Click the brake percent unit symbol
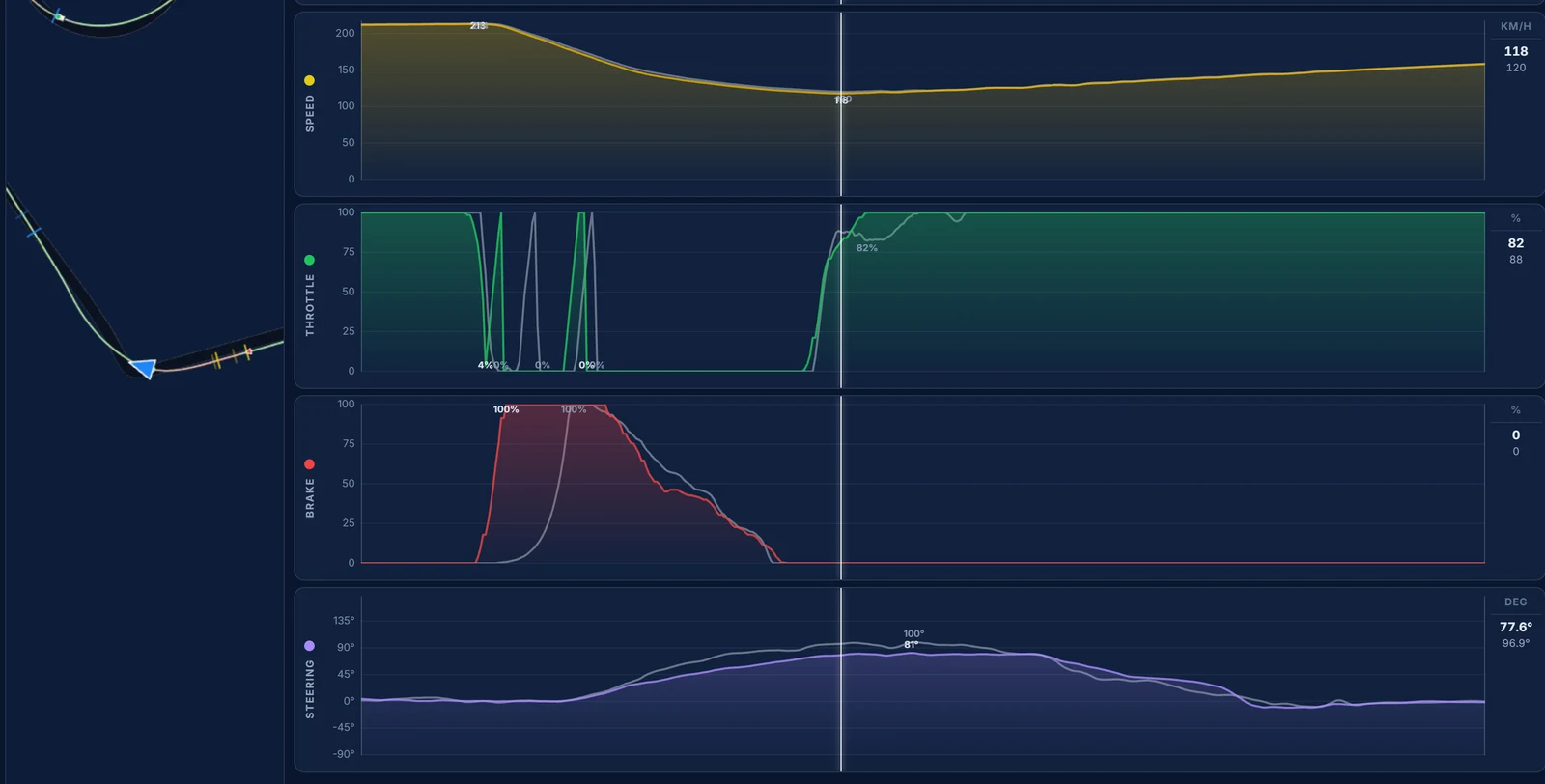The width and height of the screenshot is (1545, 784). click(x=1515, y=410)
